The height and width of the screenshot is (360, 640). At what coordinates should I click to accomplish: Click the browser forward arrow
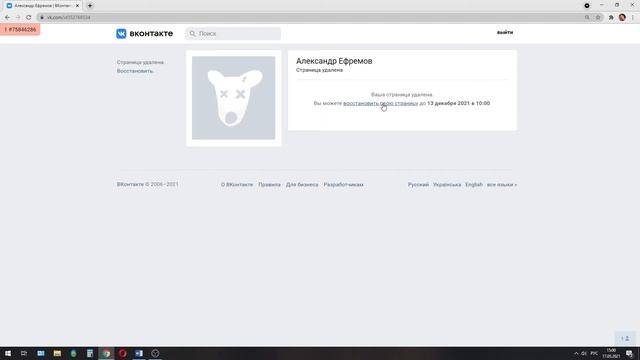click(x=18, y=18)
